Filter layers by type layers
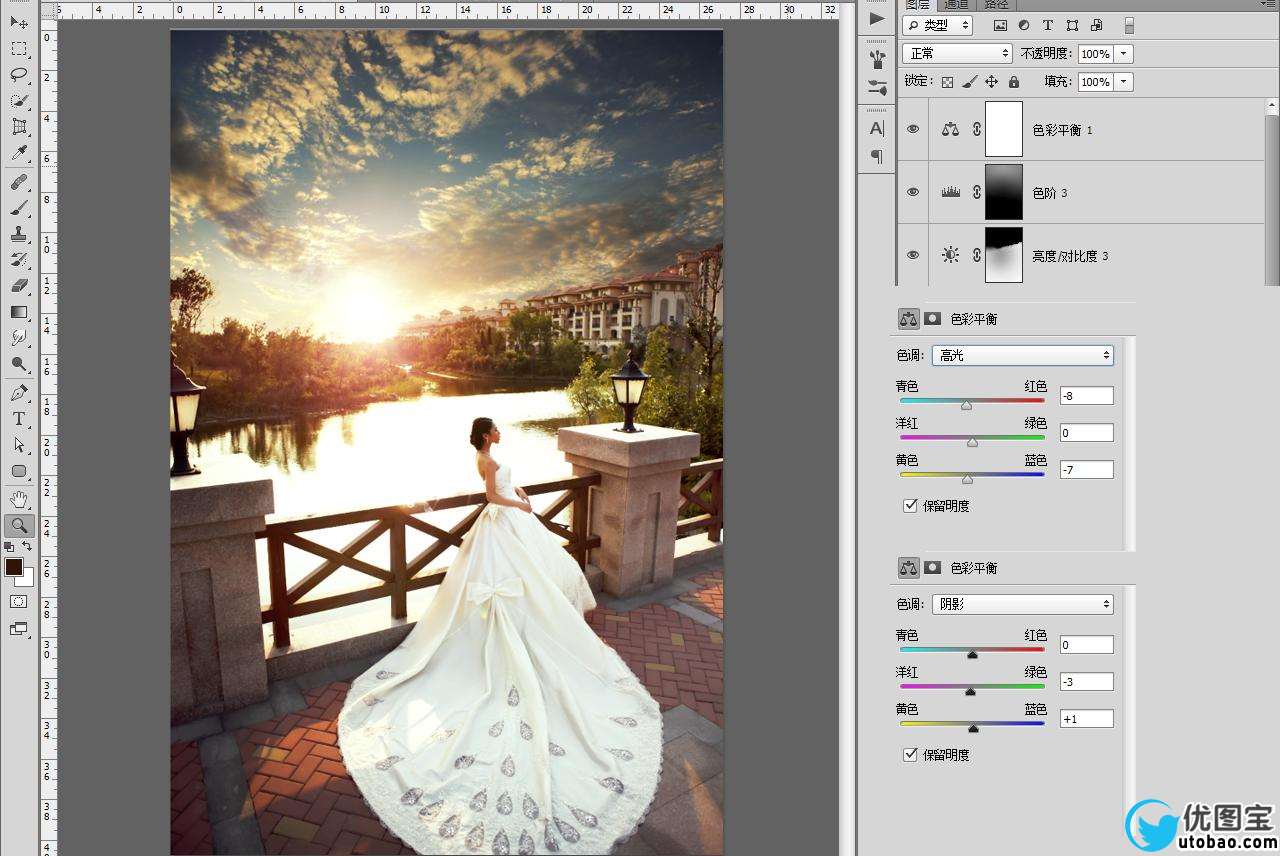Viewport: 1280px width, 856px height. click(1048, 25)
